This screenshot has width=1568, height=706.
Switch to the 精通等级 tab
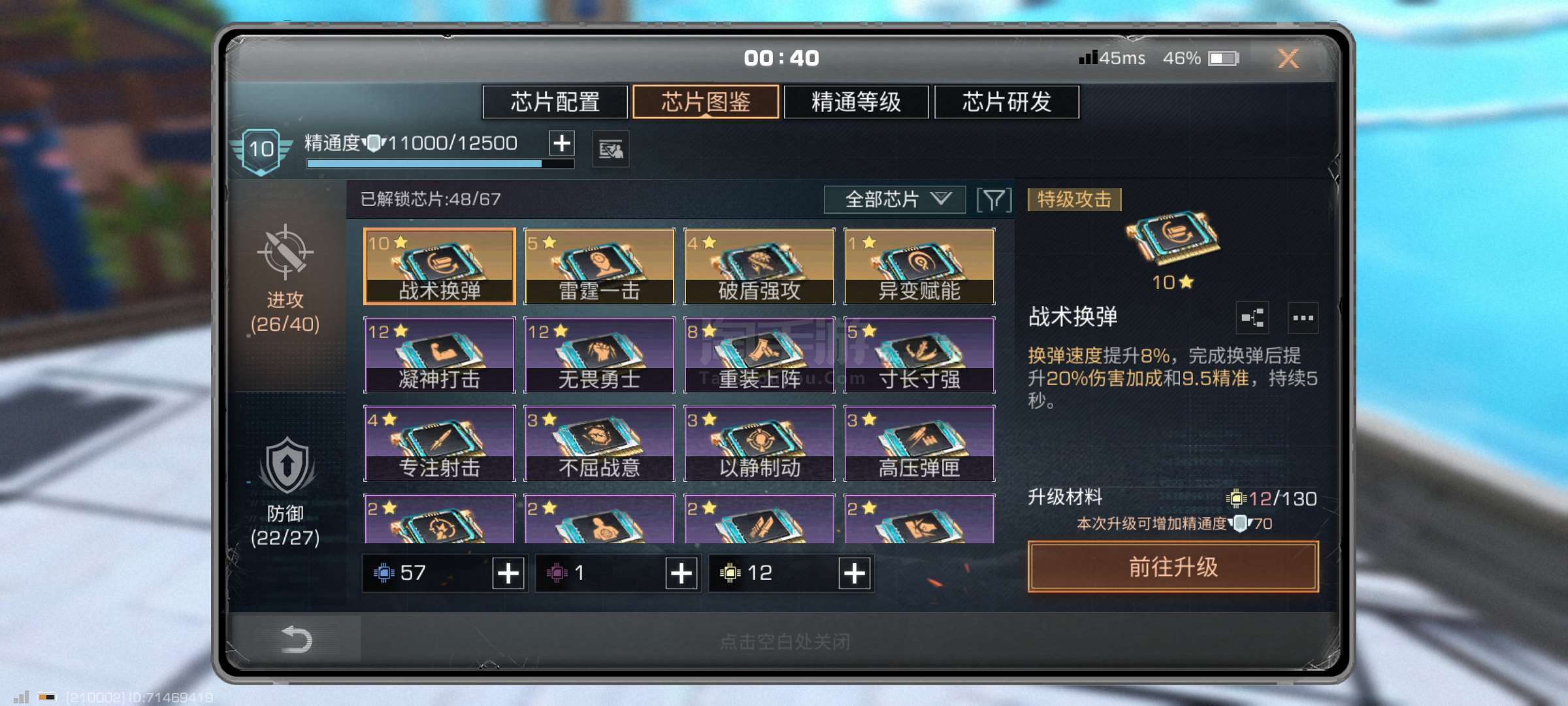tap(856, 102)
